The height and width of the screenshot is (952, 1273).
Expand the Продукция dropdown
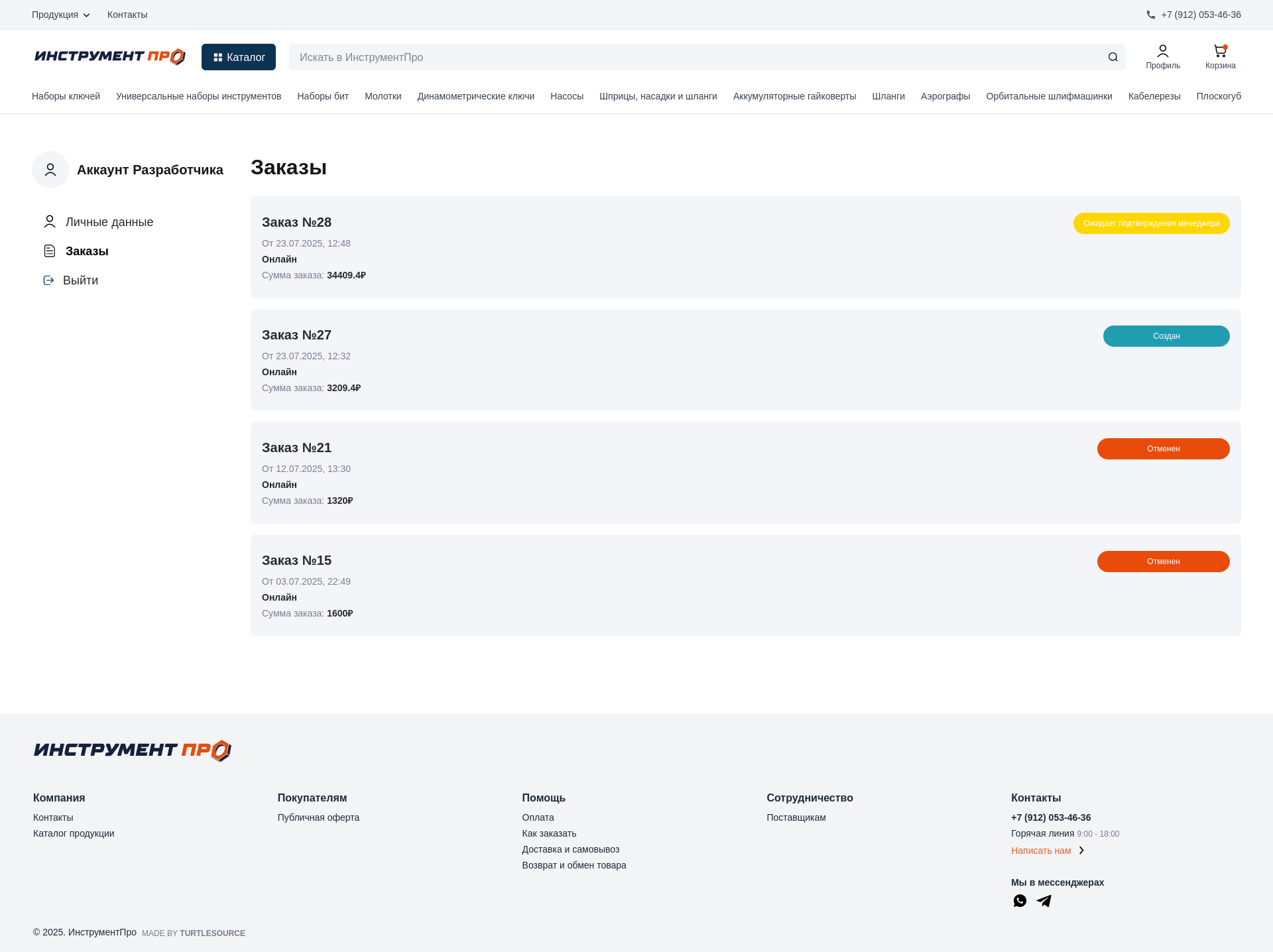click(59, 15)
